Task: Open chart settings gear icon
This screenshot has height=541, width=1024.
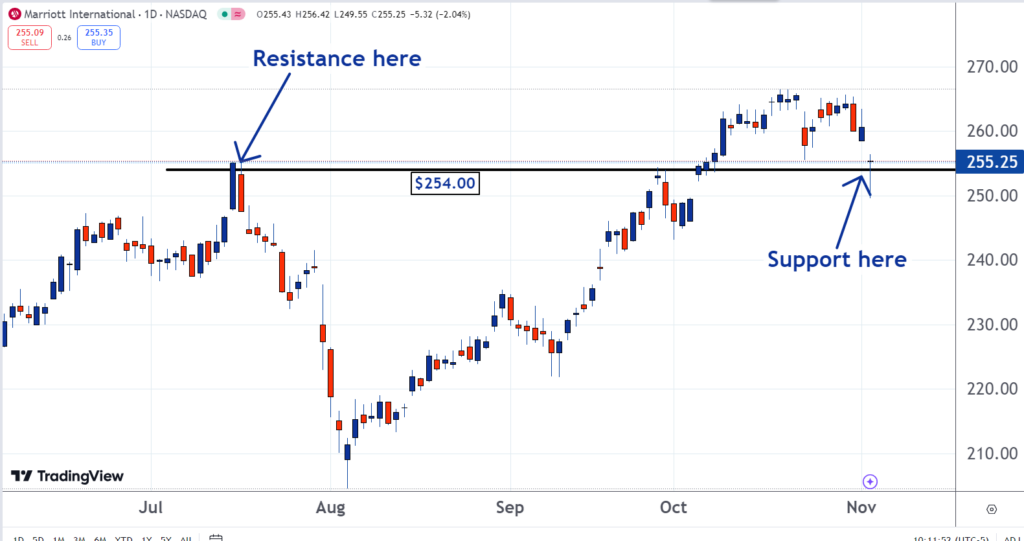Action: tap(991, 508)
